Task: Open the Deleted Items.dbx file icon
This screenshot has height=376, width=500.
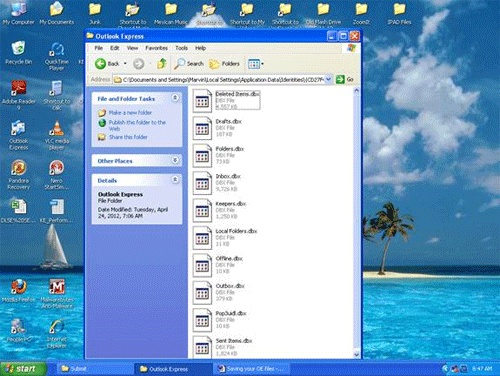Action: pyautogui.click(x=202, y=101)
